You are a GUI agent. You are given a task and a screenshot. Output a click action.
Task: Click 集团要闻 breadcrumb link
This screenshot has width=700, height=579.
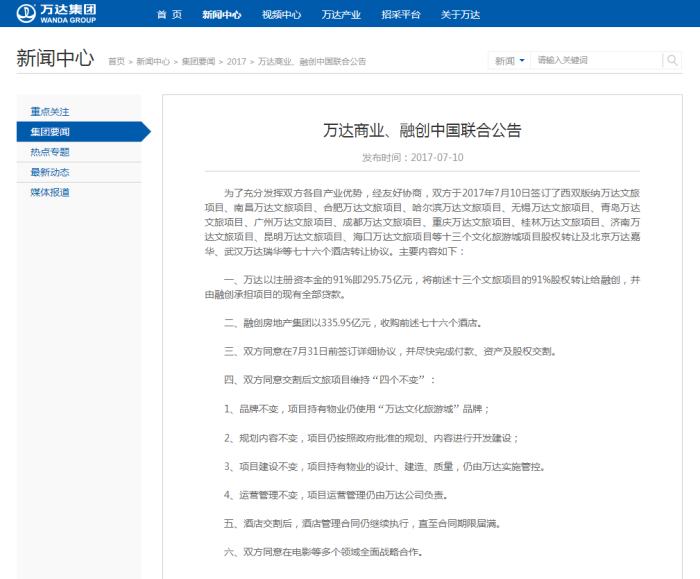pos(198,62)
